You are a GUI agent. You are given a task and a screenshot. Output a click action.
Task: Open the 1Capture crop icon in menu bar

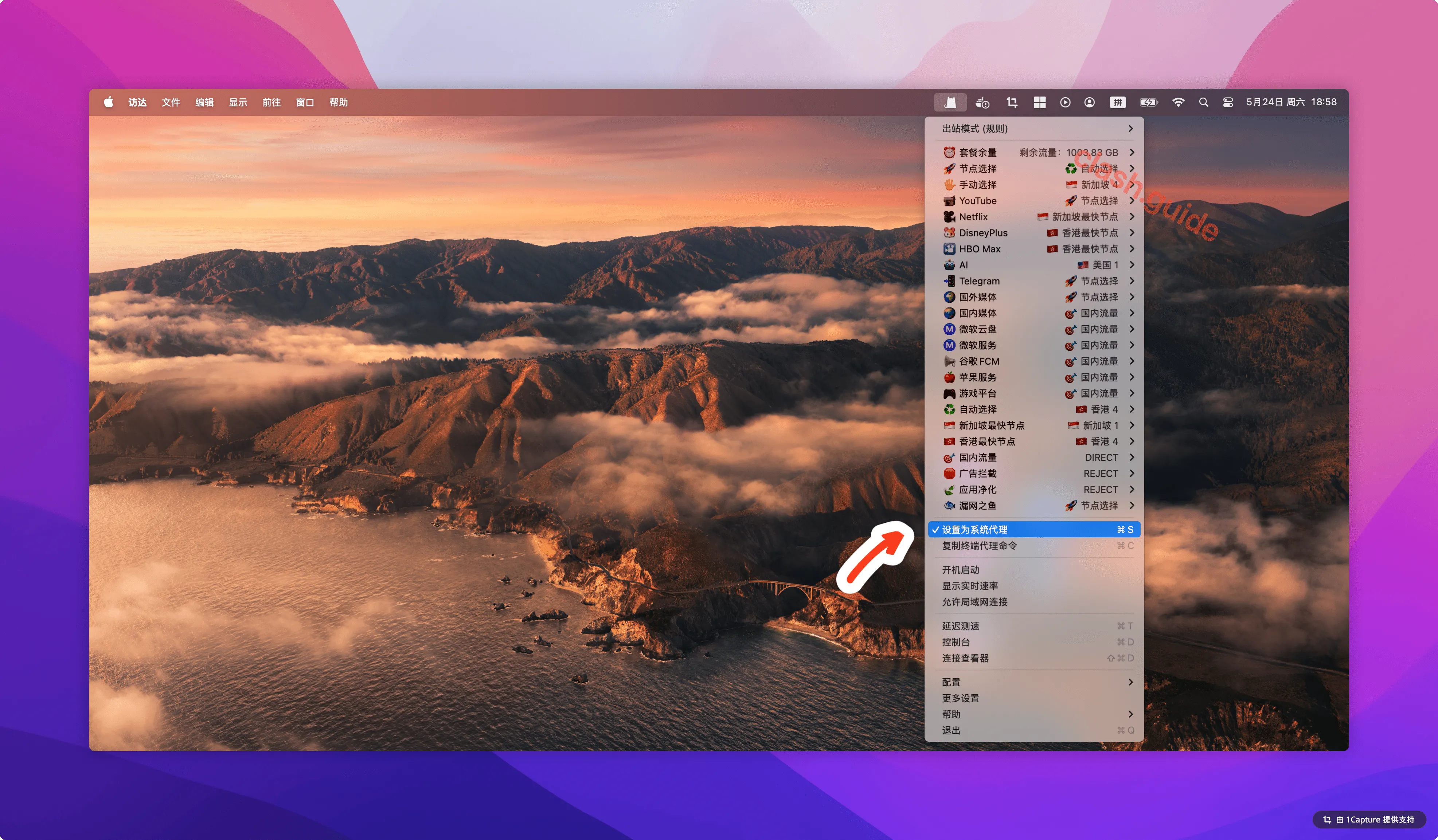click(1012, 102)
